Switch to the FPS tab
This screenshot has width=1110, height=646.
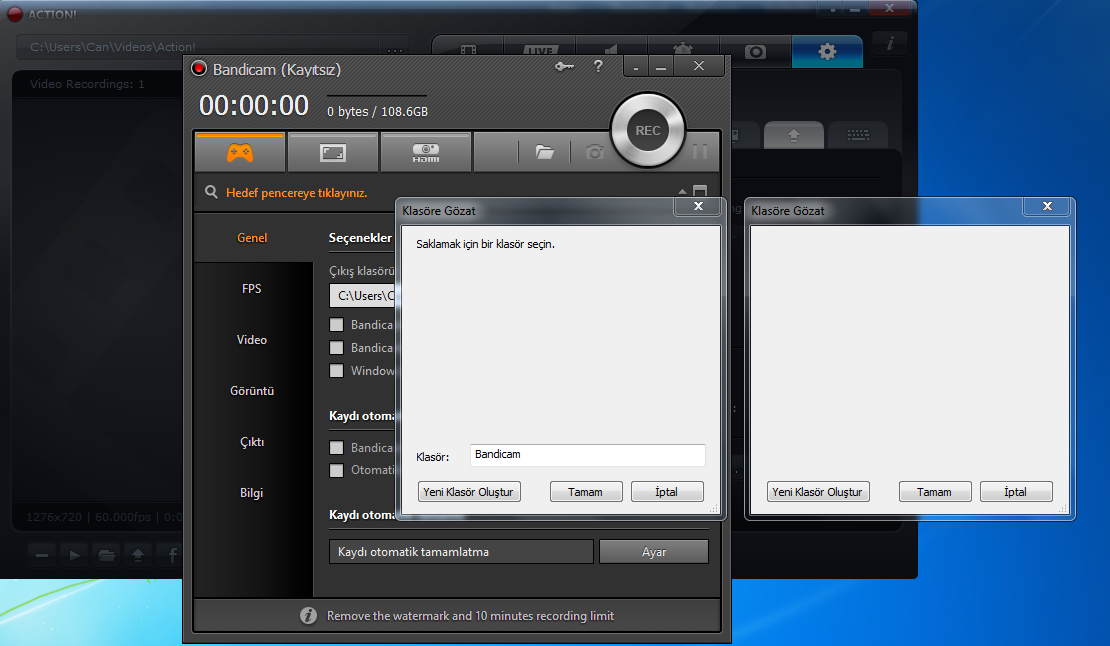point(252,289)
